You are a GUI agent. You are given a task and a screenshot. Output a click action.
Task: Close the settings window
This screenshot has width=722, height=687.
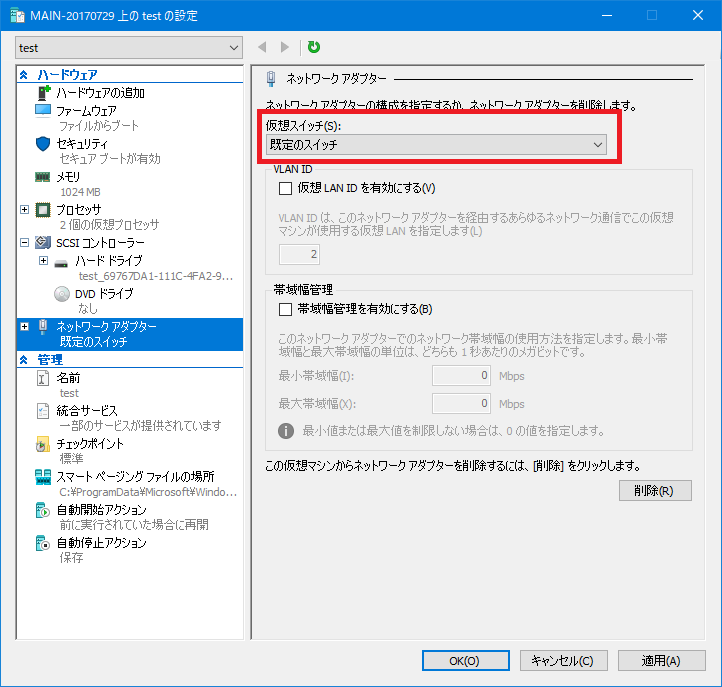coord(698,16)
